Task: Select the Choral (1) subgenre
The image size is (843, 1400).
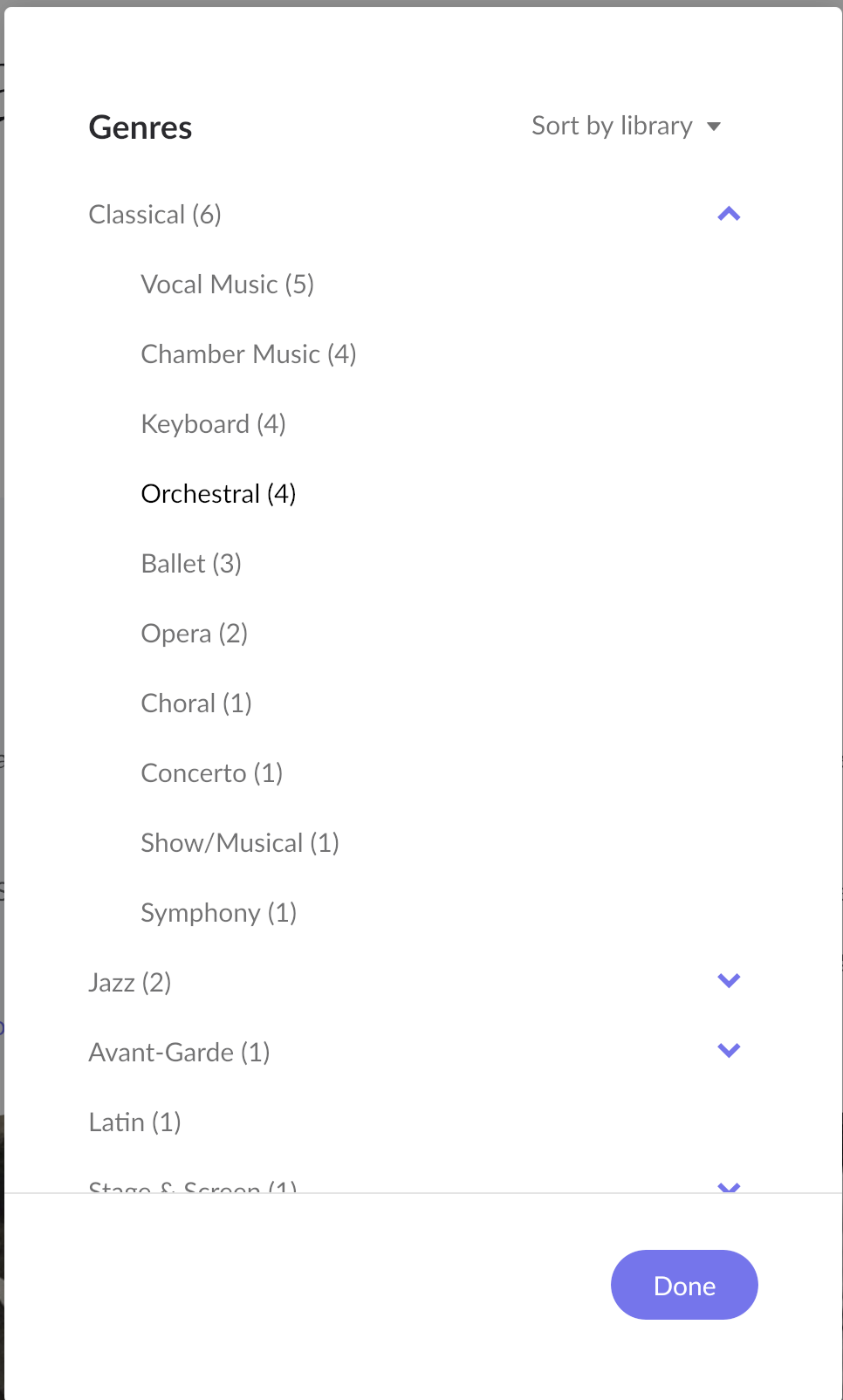Action: point(196,703)
